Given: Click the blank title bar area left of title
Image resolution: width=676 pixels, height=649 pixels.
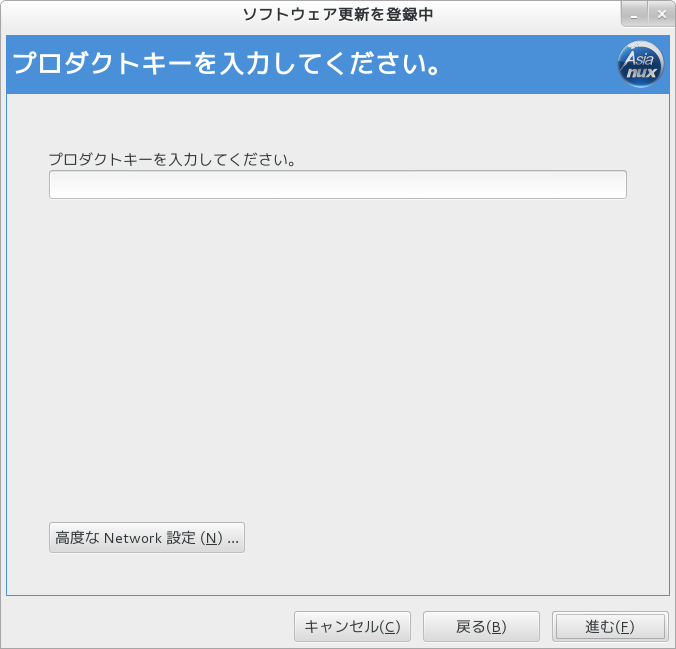Looking at the screenshot, I should point(120,14).
